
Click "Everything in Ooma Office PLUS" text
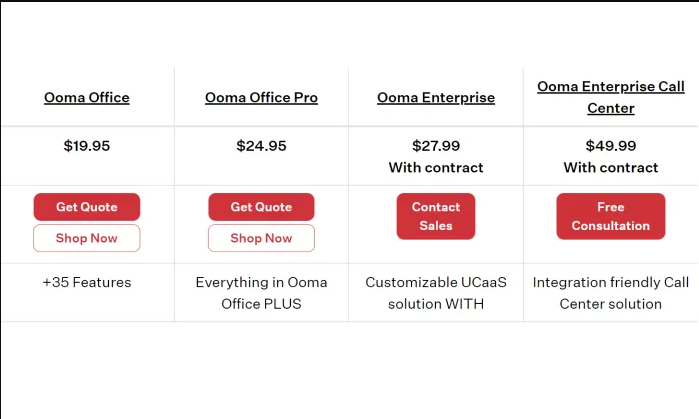click(x=261, y=293)
